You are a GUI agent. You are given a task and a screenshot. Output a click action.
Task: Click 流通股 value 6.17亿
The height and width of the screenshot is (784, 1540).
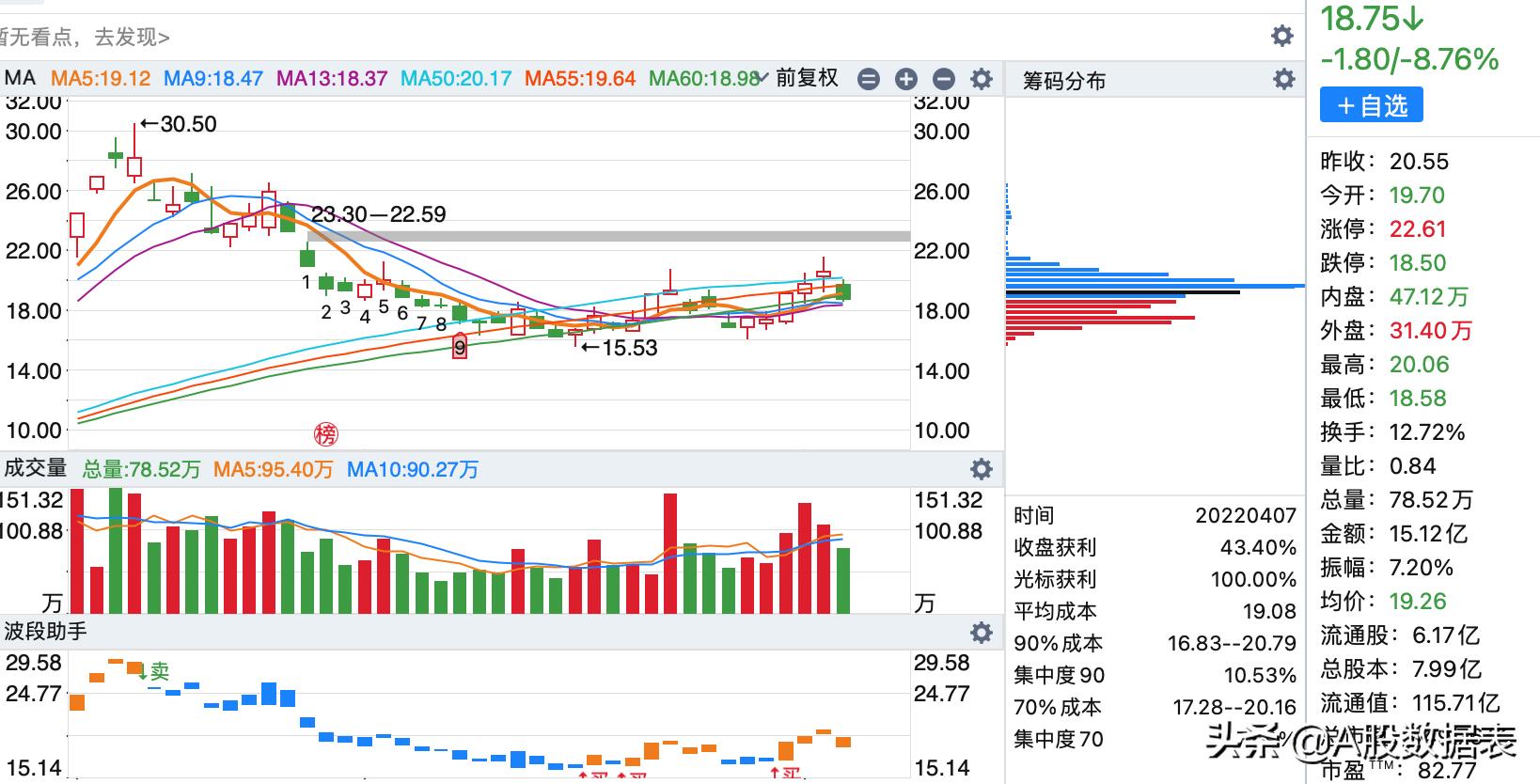pyautogui.click(x=1446, y=635)
